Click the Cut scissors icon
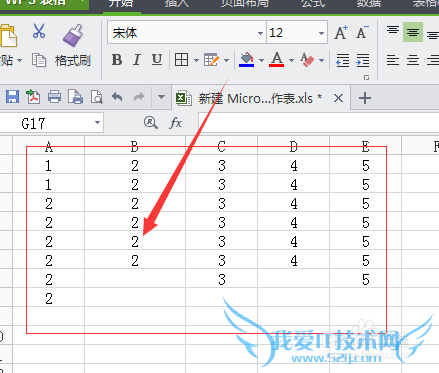 (x=39, y=31)
